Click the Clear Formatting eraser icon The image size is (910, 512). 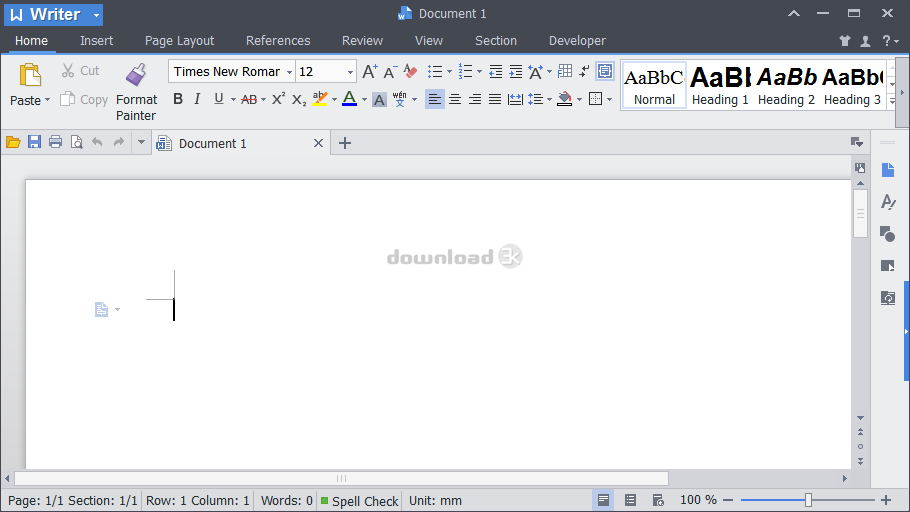pyautogui.click(x=410, y=71)
